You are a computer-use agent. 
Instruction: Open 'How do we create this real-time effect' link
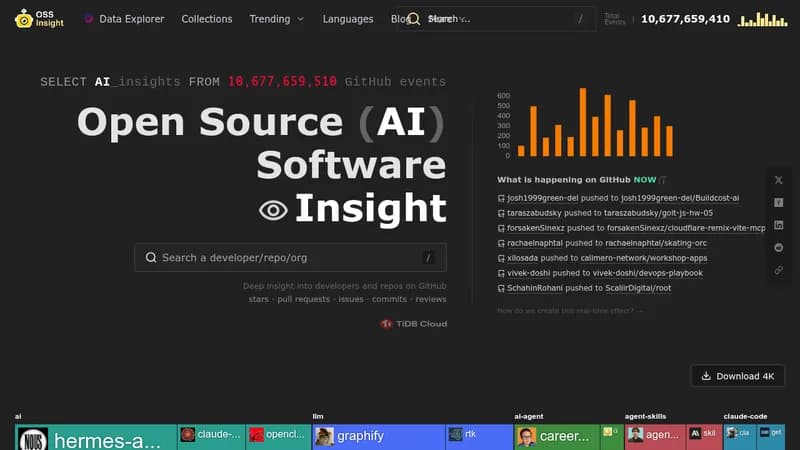point(570,310)
